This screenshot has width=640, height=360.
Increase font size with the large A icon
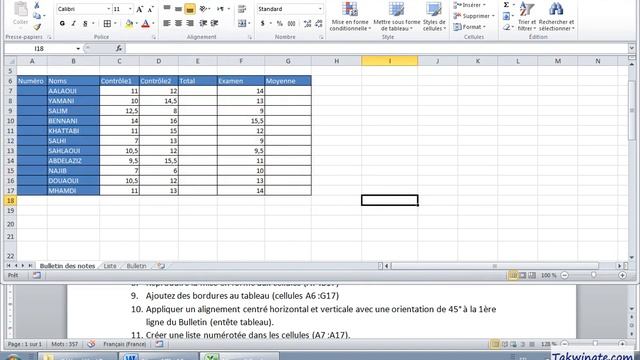(140, 9)
